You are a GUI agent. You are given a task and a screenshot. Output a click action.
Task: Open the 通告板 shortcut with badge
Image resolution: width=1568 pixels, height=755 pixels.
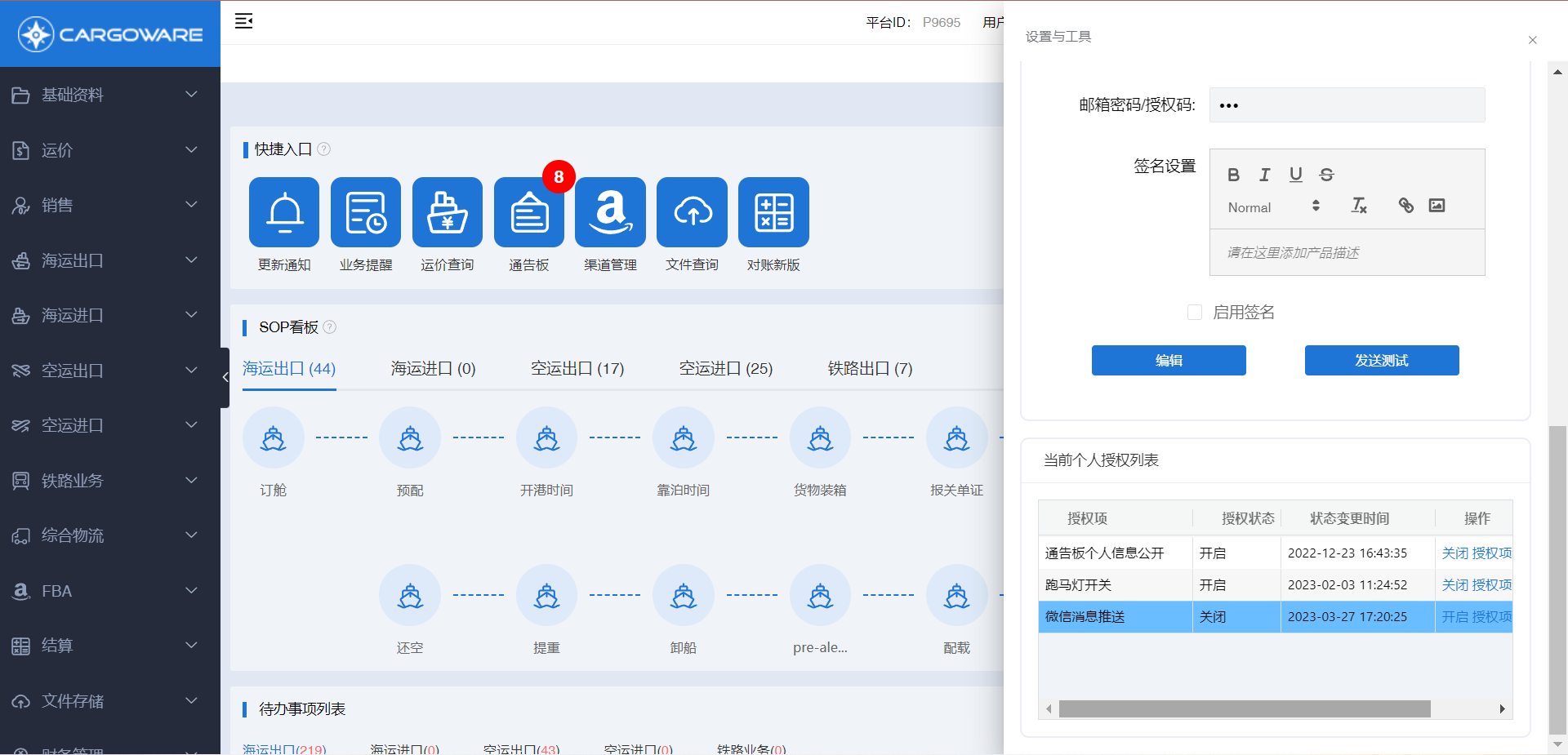(528, 212)
